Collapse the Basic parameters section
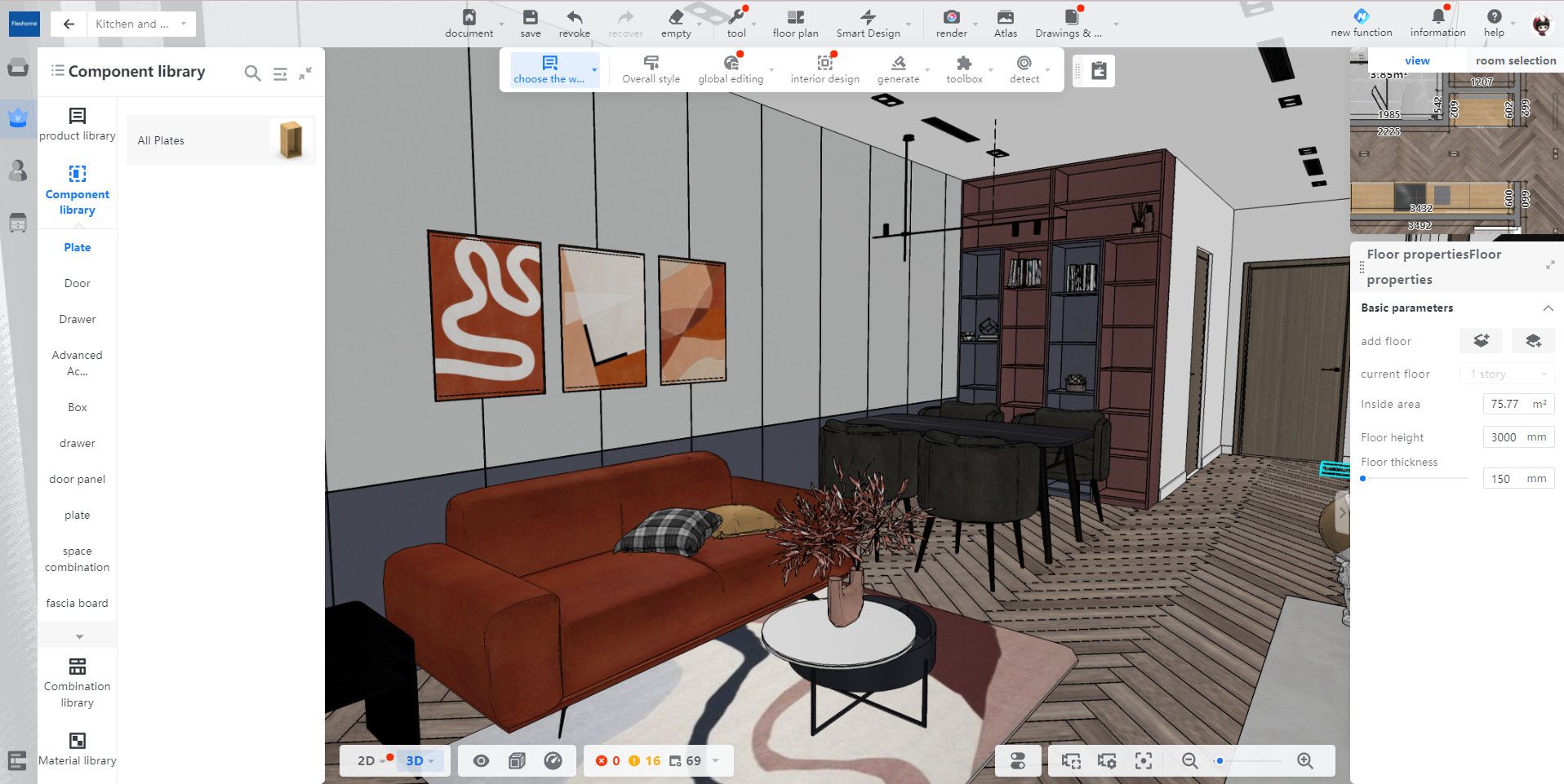Screen dimensions: 1564x784 1548,308
